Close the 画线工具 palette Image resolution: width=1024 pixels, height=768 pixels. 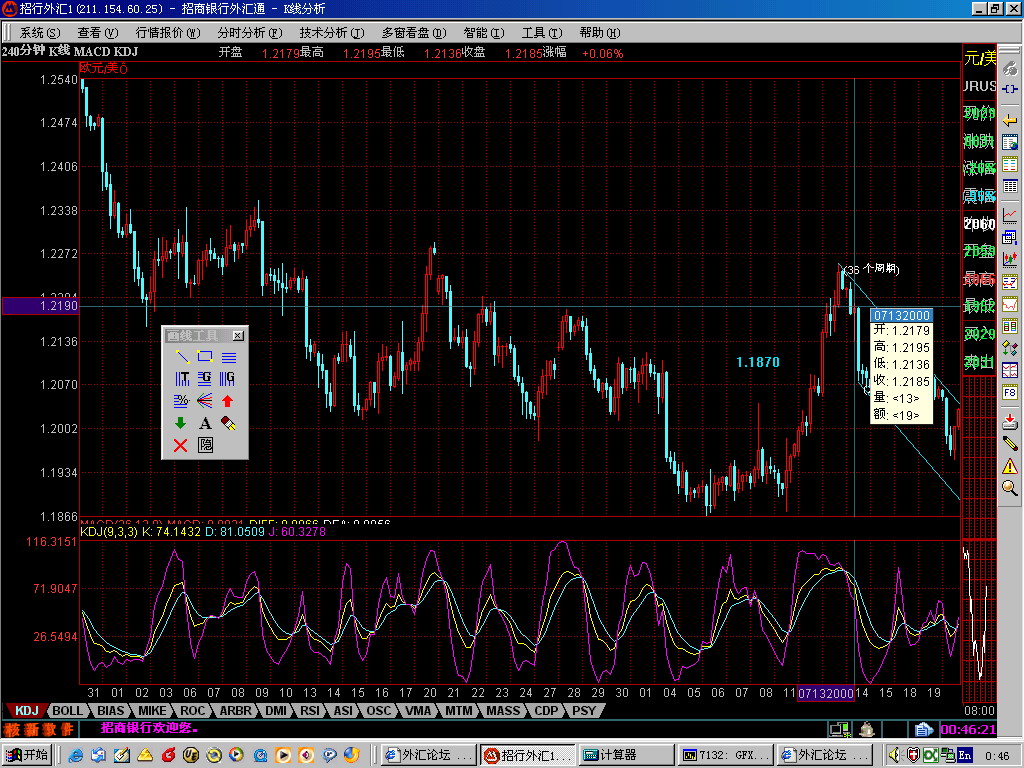pos(238,336)
